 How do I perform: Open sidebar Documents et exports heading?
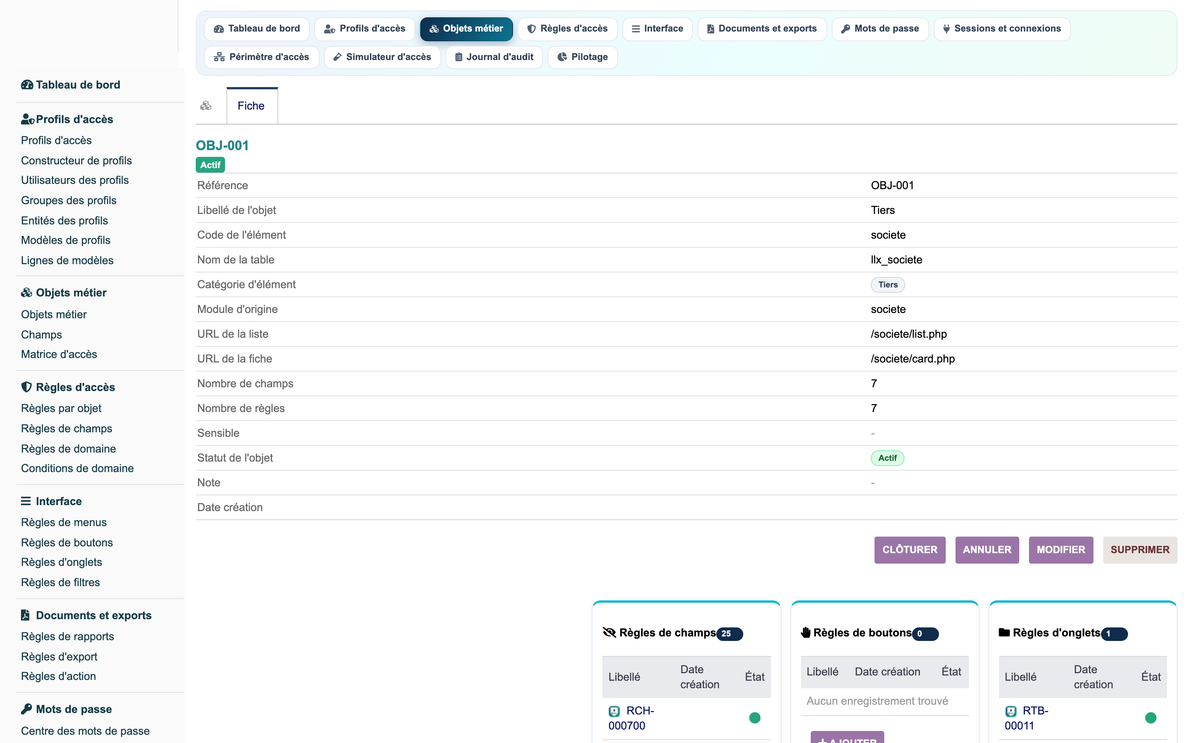click(x=86, y=615)
